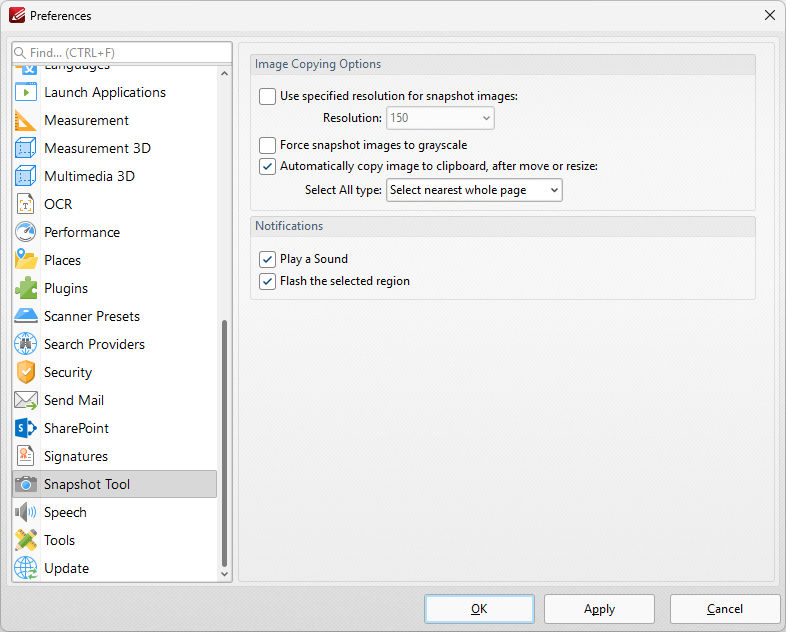Open the OCR preferences label
786x632 pixels.
[x=58, y=204]
